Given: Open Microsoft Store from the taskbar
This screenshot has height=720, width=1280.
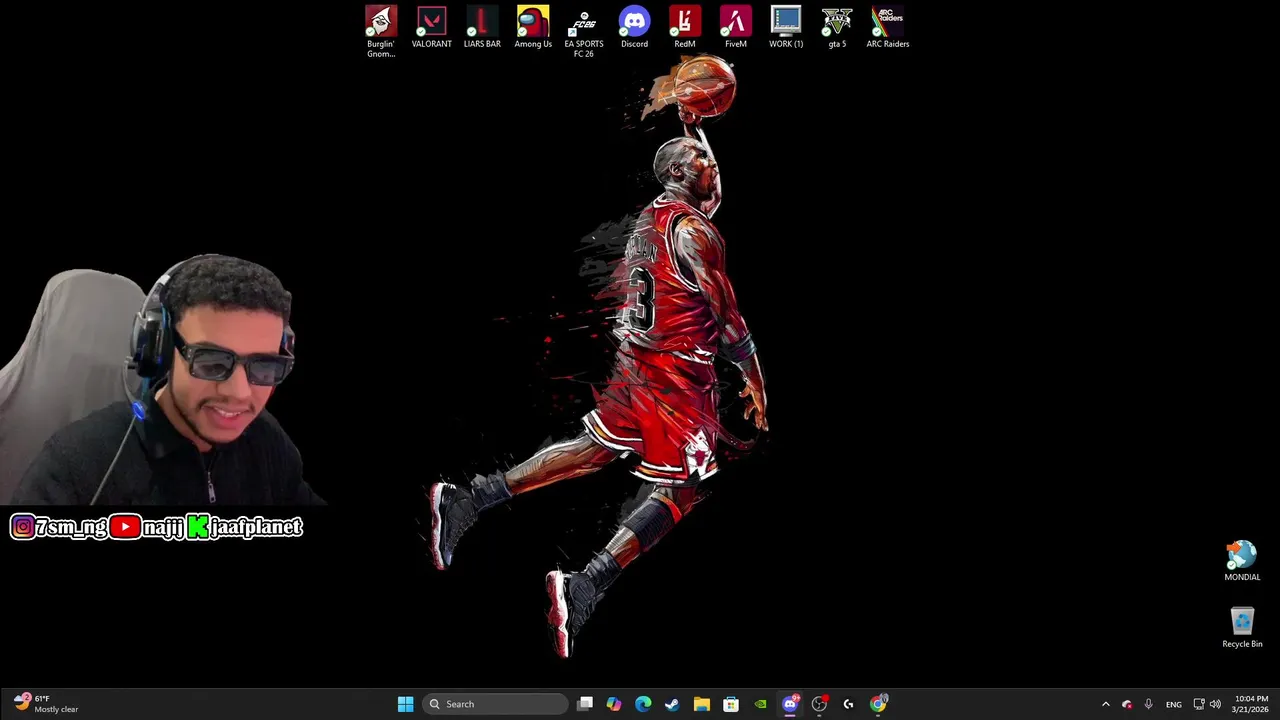Looking at the screenshot, I should coord(731,704).
